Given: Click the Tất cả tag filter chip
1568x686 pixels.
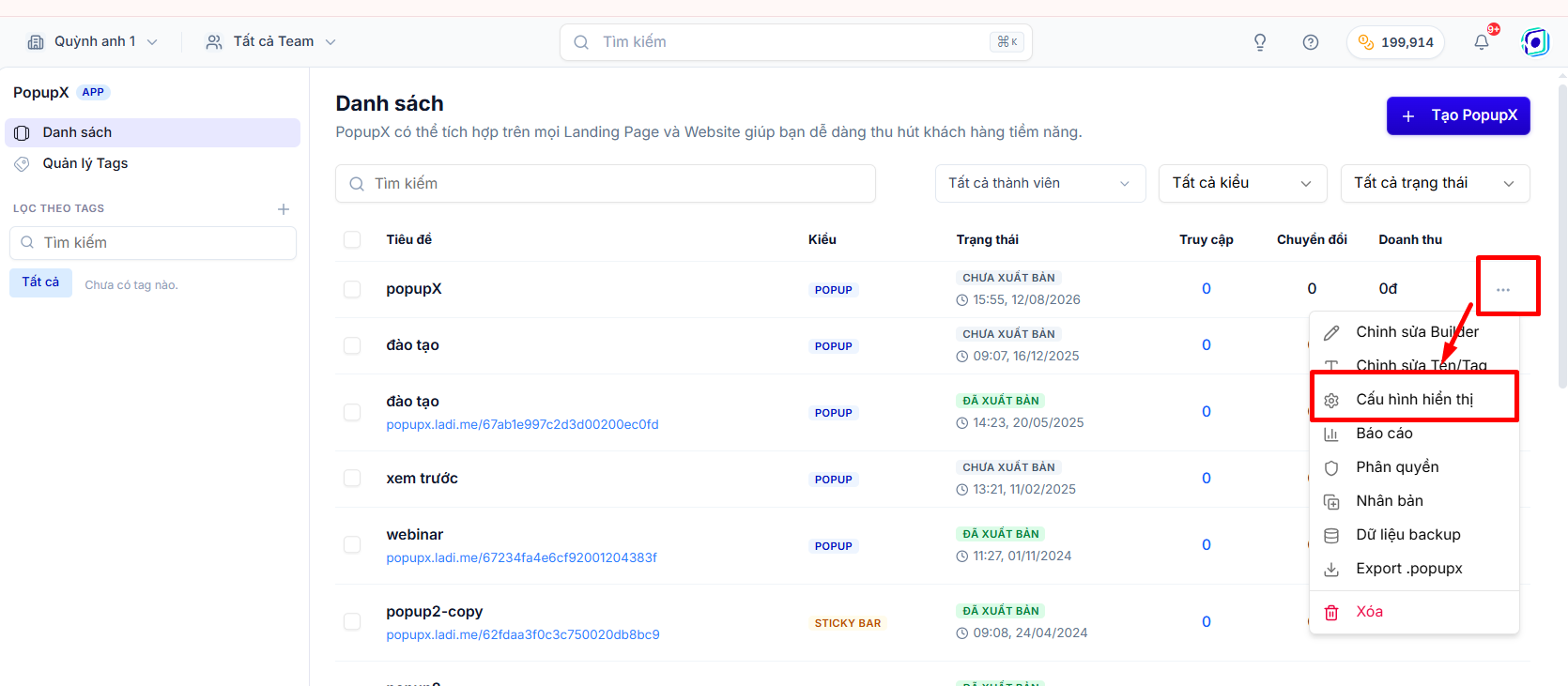Looking at the screenshot, I should tap(40, 282).
